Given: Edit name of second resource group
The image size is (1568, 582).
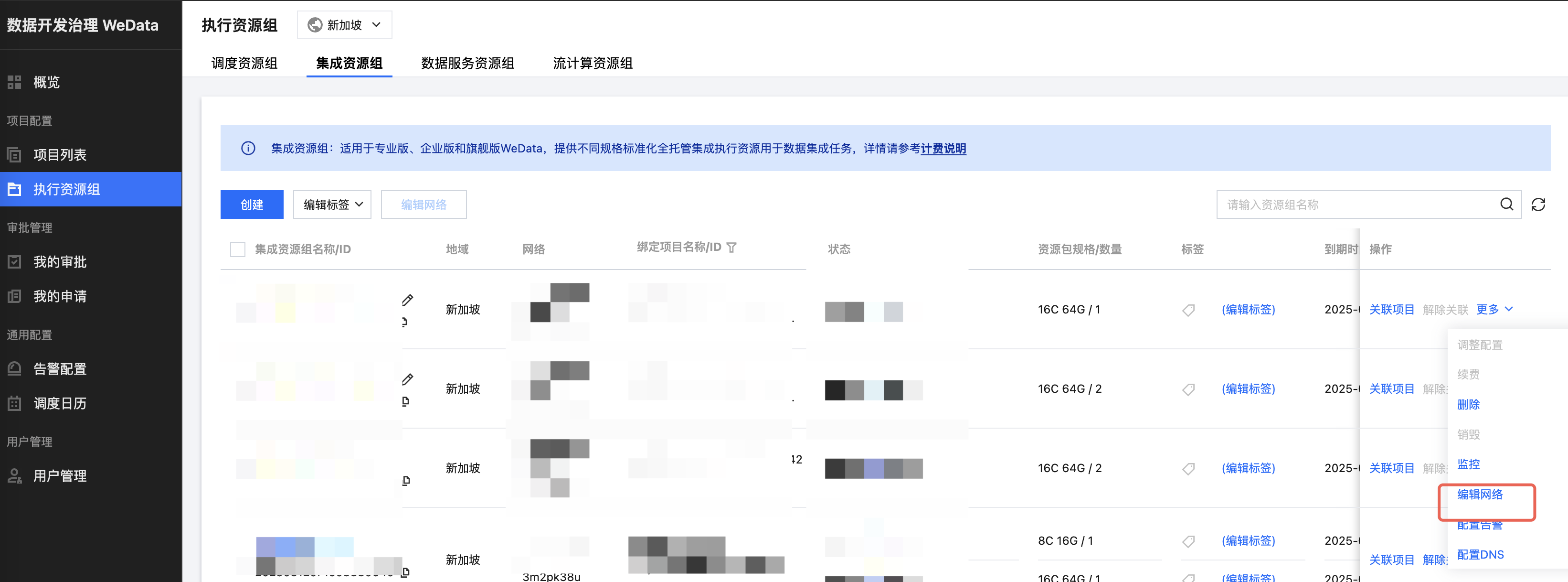Looking at the screenshot, I should [x=408, y=379].
